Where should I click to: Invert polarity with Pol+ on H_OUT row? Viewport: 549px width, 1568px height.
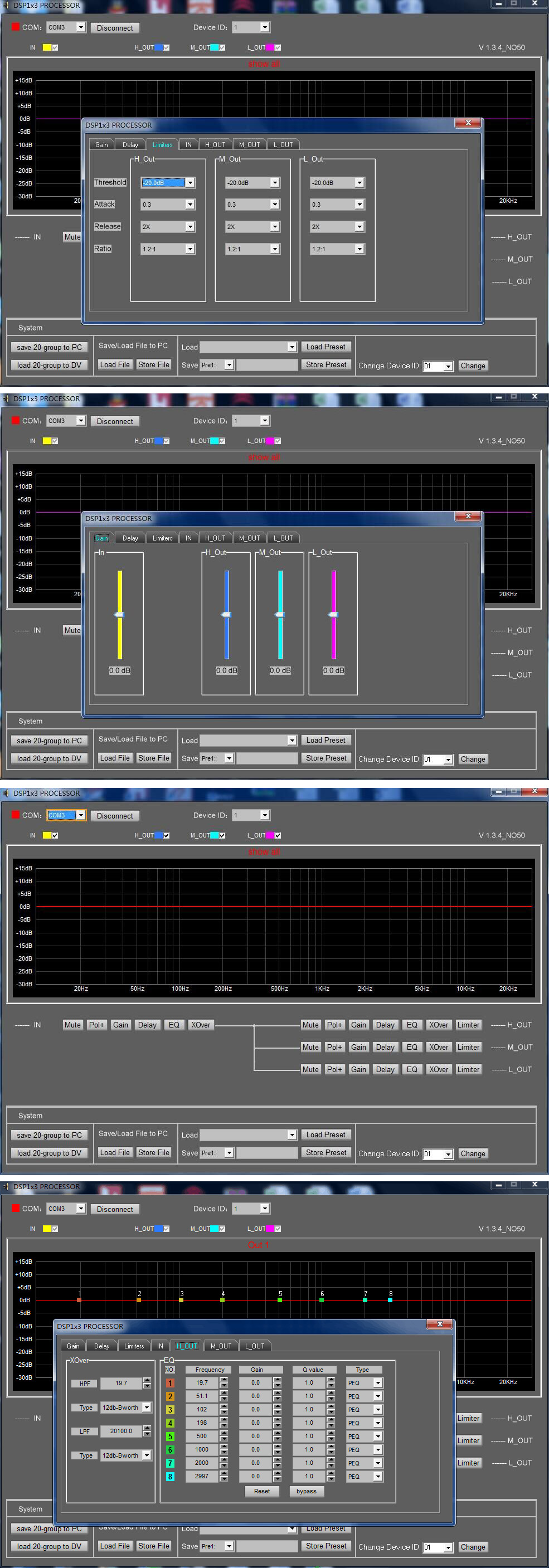[334, 1025]
